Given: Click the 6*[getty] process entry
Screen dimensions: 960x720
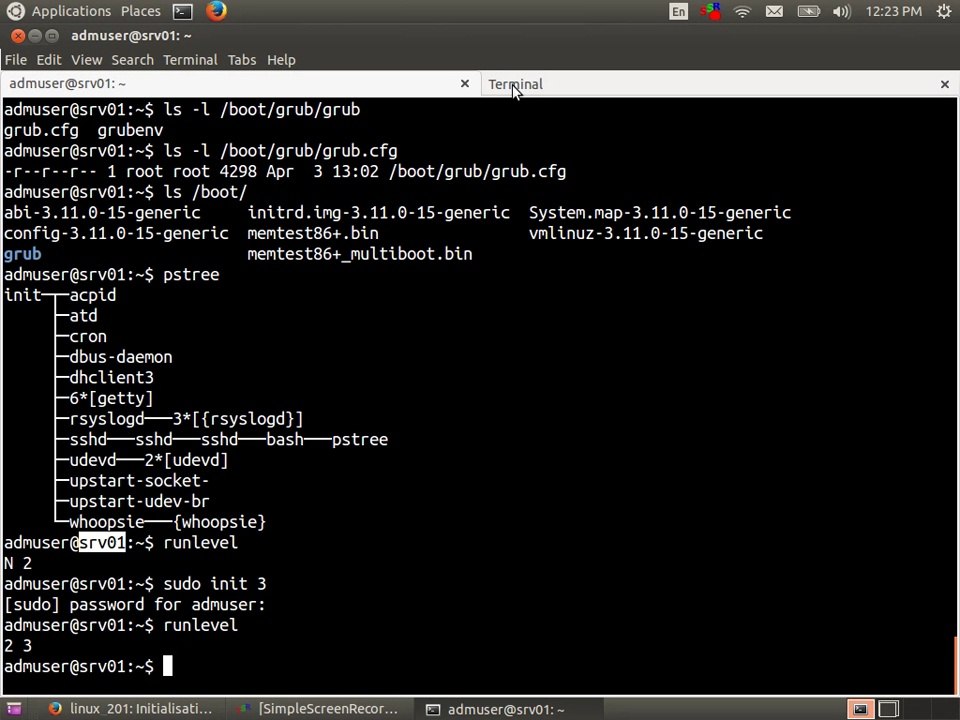Looking at the screenshot, I should click(111, 399).
